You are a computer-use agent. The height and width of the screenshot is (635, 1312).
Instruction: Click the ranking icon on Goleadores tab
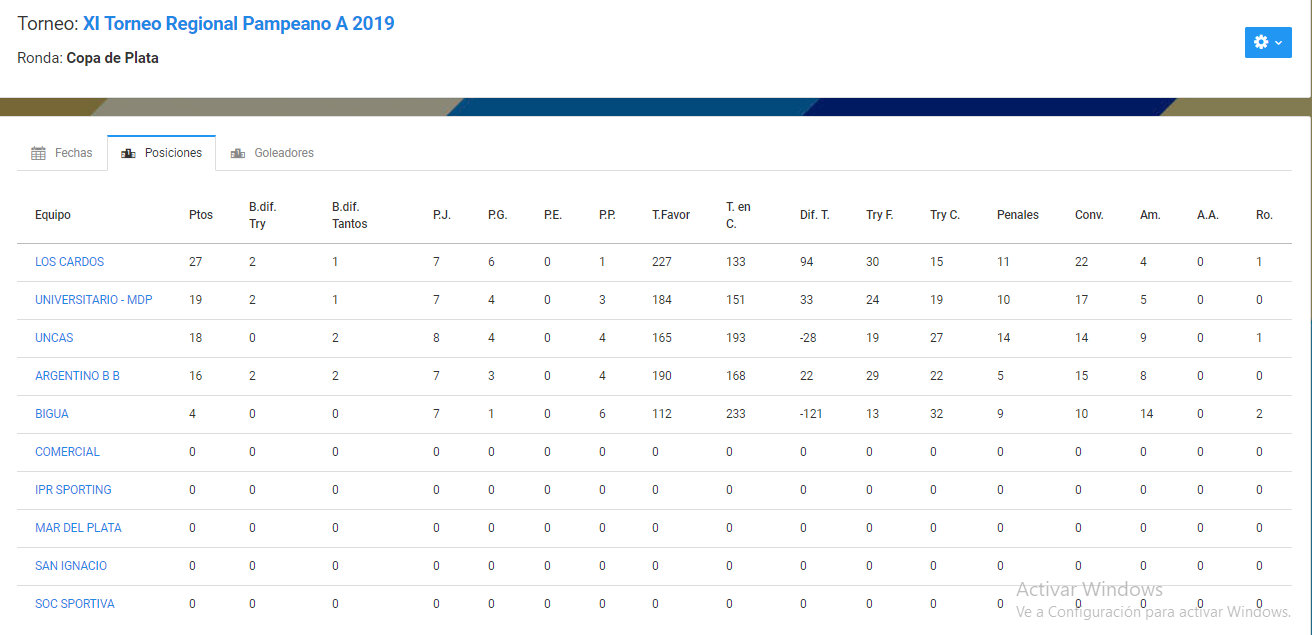coord(238,154)
